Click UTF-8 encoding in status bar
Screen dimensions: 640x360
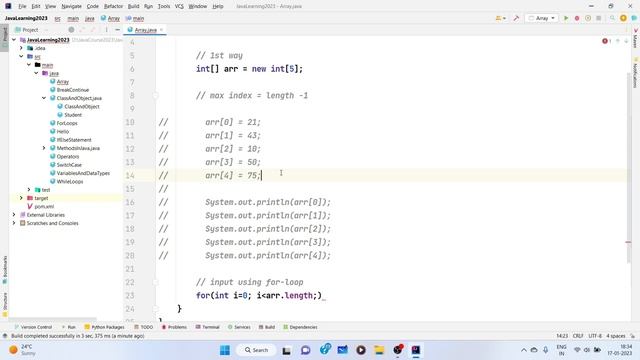[x=595, y=336]
